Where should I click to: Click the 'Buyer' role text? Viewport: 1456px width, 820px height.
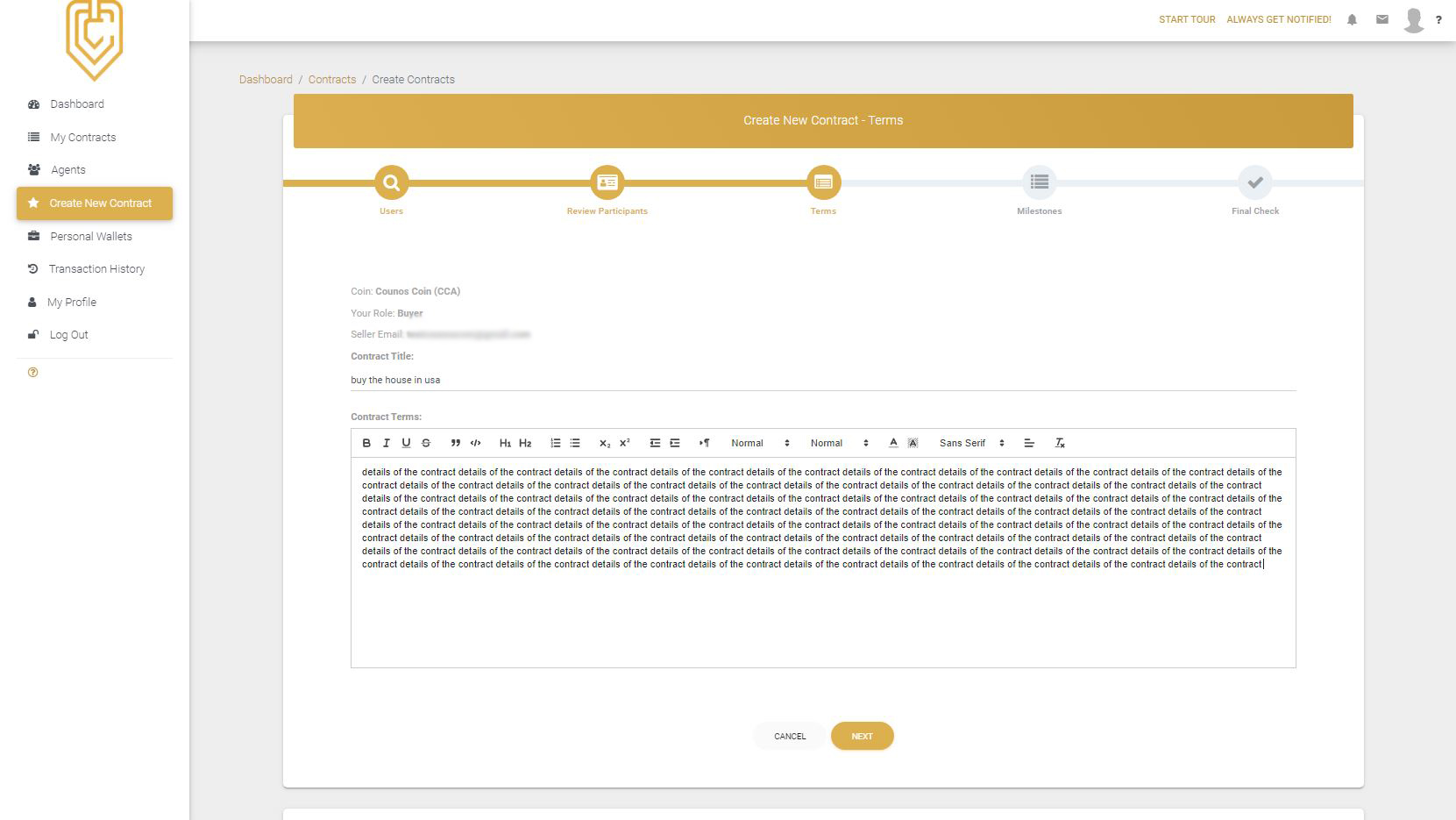click(410, 313)
